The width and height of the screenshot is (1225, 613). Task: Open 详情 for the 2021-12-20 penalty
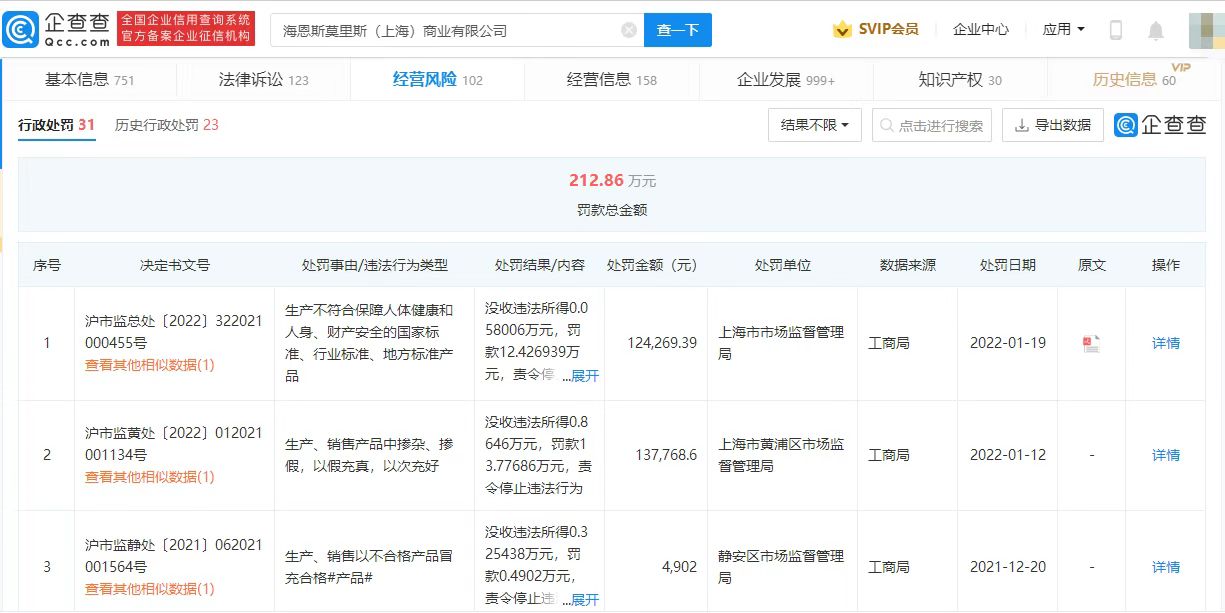pyautogui.click(x=1166, y=567)
